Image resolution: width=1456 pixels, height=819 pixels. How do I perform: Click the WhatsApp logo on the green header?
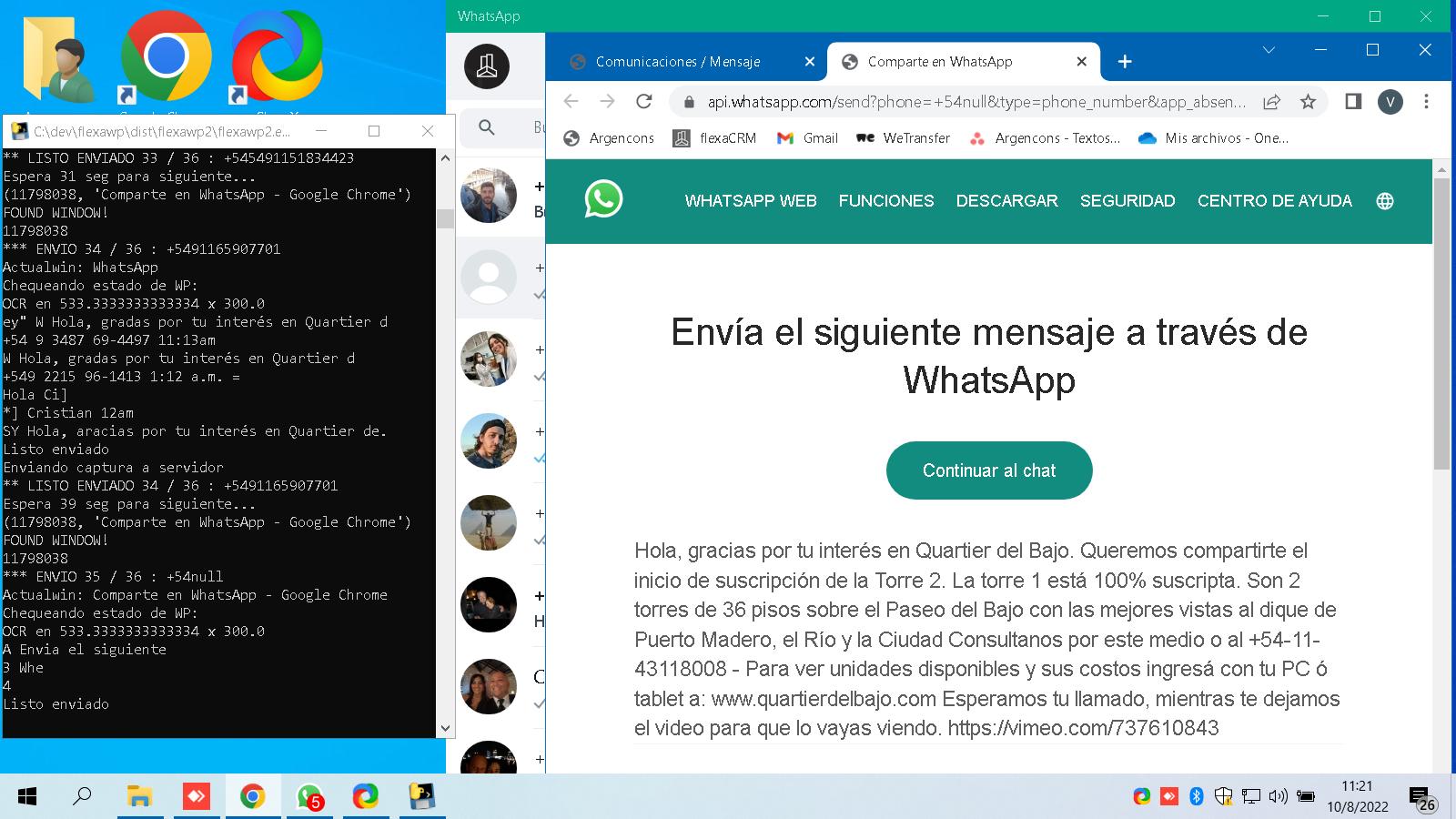coord(603,199)
